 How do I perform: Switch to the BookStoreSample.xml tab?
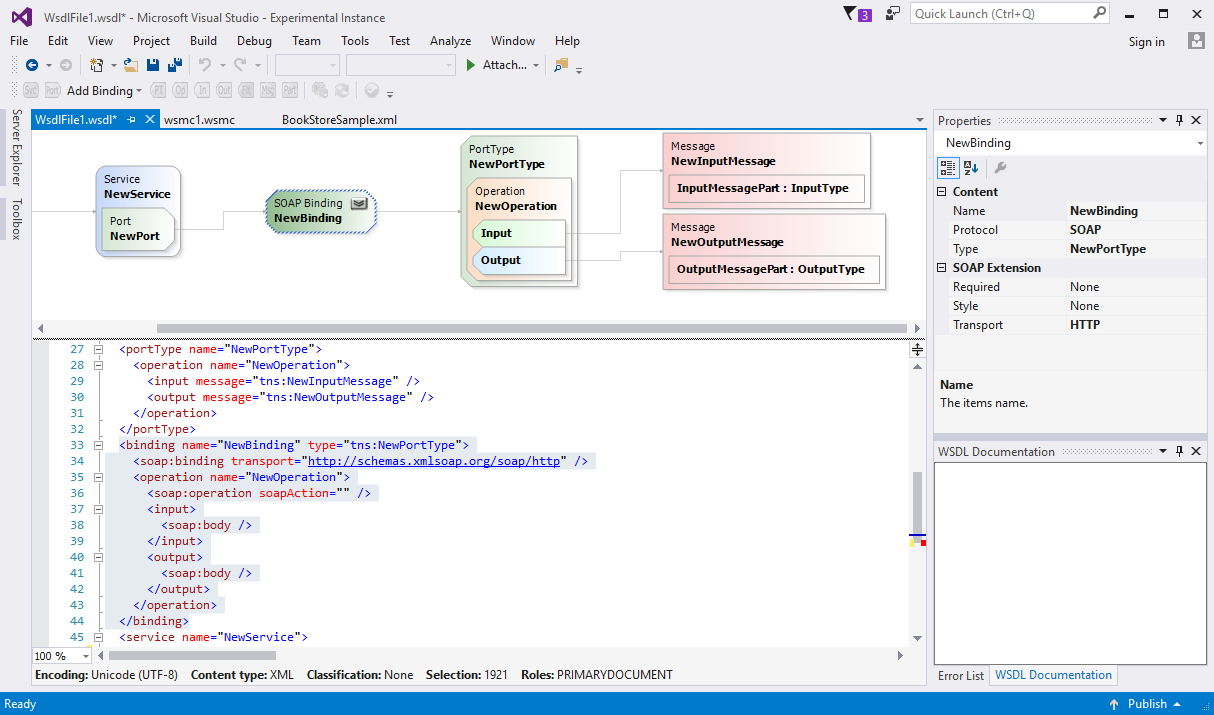click(x=339, y=119)
